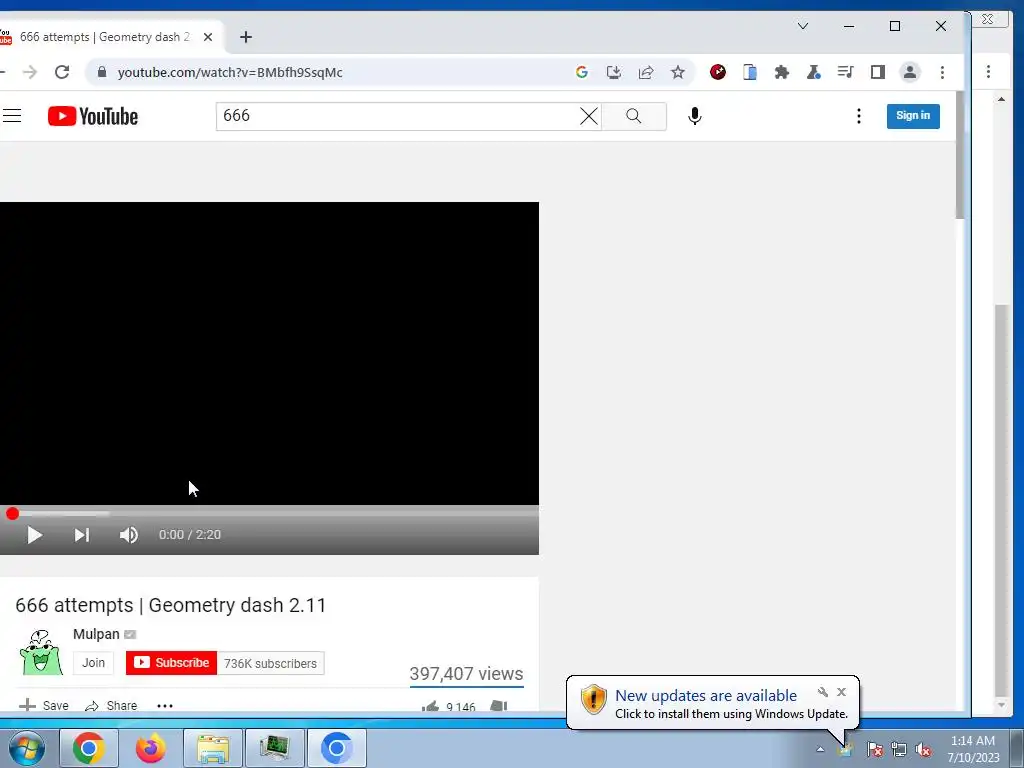Open three-dot menu of the background window
Screen dimensions: 1024x768
(989, 71)
